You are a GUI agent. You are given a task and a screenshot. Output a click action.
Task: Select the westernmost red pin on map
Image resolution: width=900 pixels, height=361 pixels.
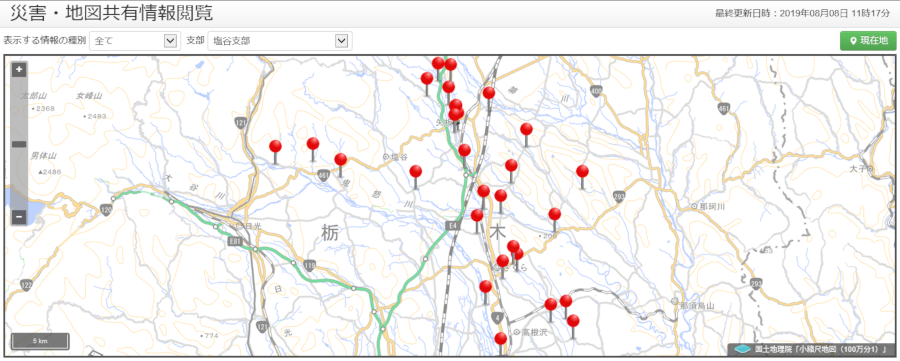(x=276, y=146)
